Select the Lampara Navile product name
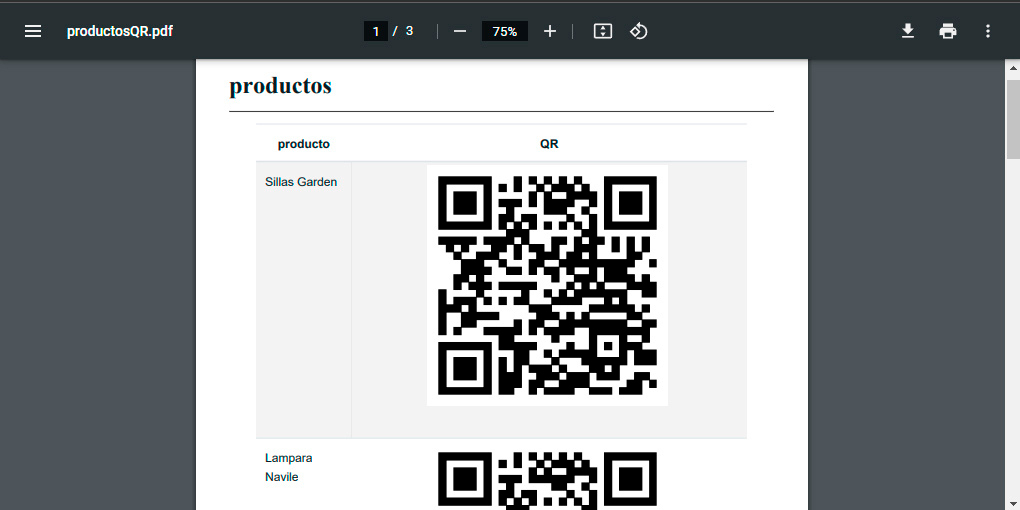Image resolution: width=1020 pixels, height=510 pixels. pyautogui.click(x=289, y=467)
